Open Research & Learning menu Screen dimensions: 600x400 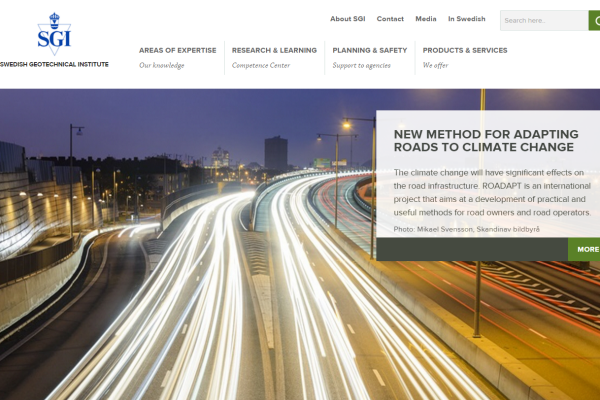(x=274, y=50)
